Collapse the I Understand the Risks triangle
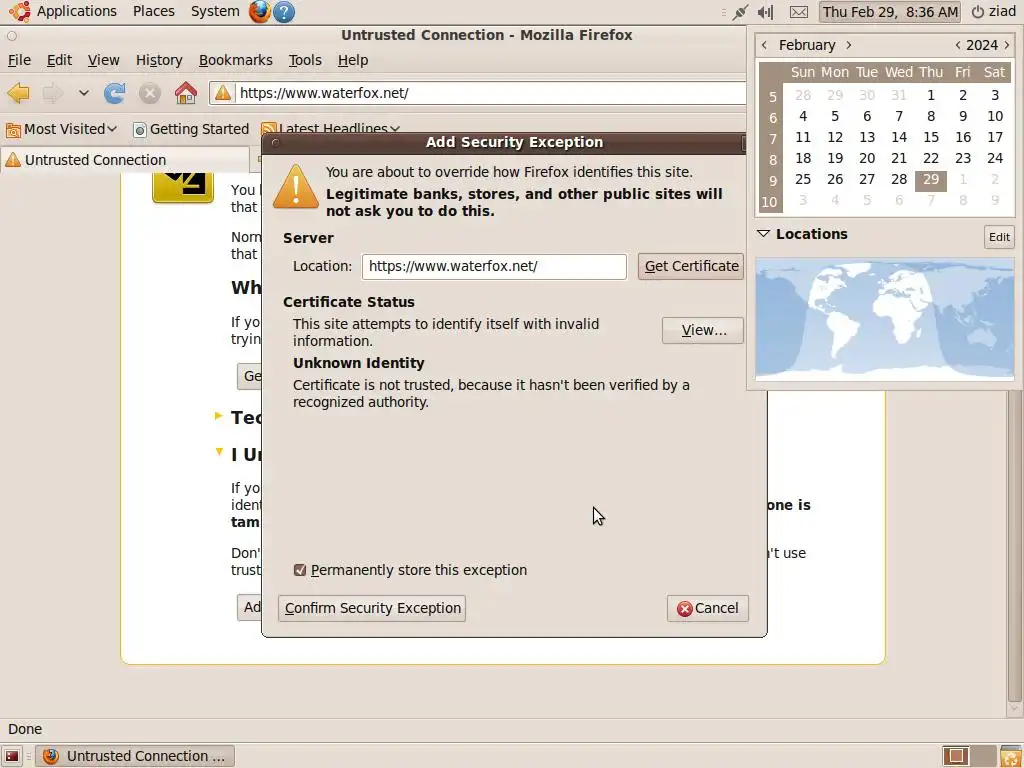 tap(219, 452)
